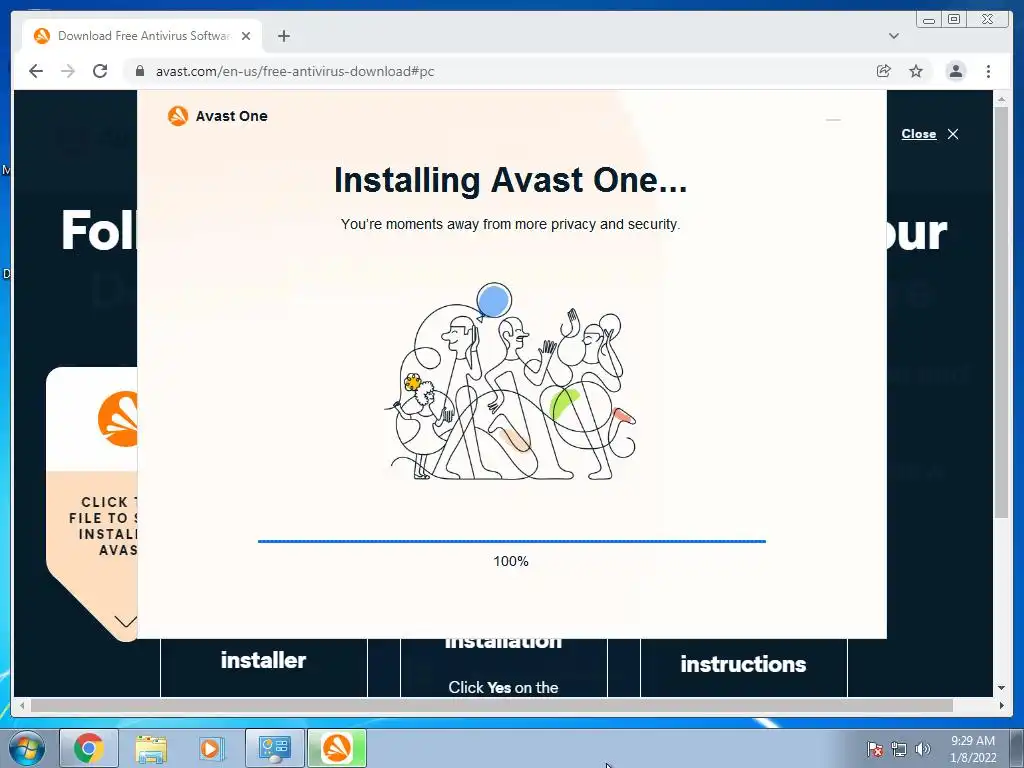
Task: Click the network tray icon
Action: [x=899, y=749]
